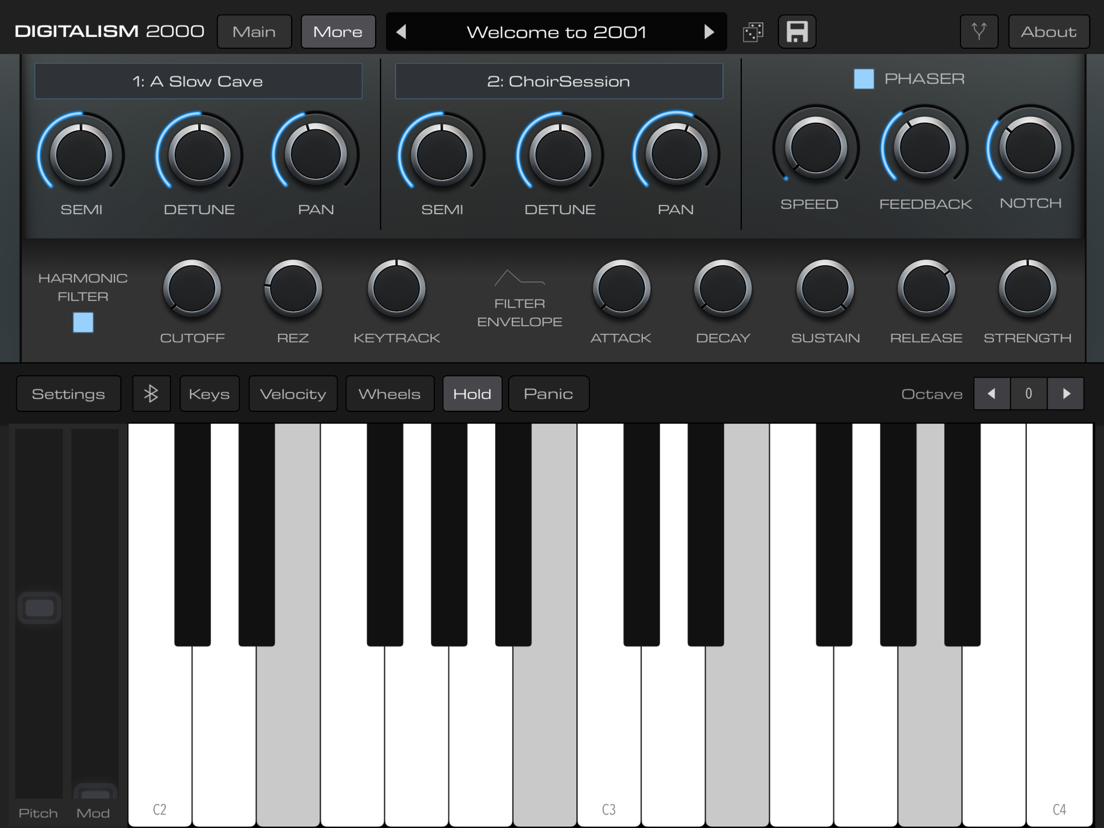
Task: Click the Phaser SPEED knob
Action: [816, 148]
